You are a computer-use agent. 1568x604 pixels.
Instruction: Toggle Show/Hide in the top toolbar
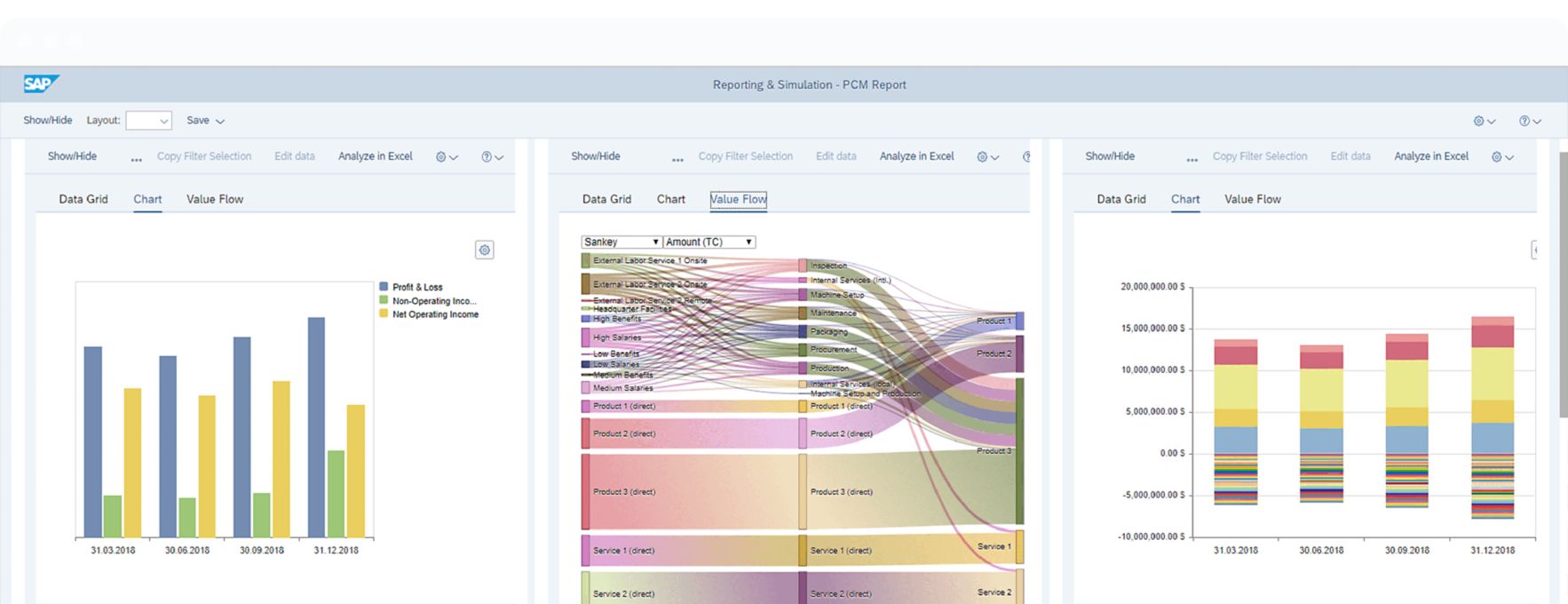(x=48, y=120)
